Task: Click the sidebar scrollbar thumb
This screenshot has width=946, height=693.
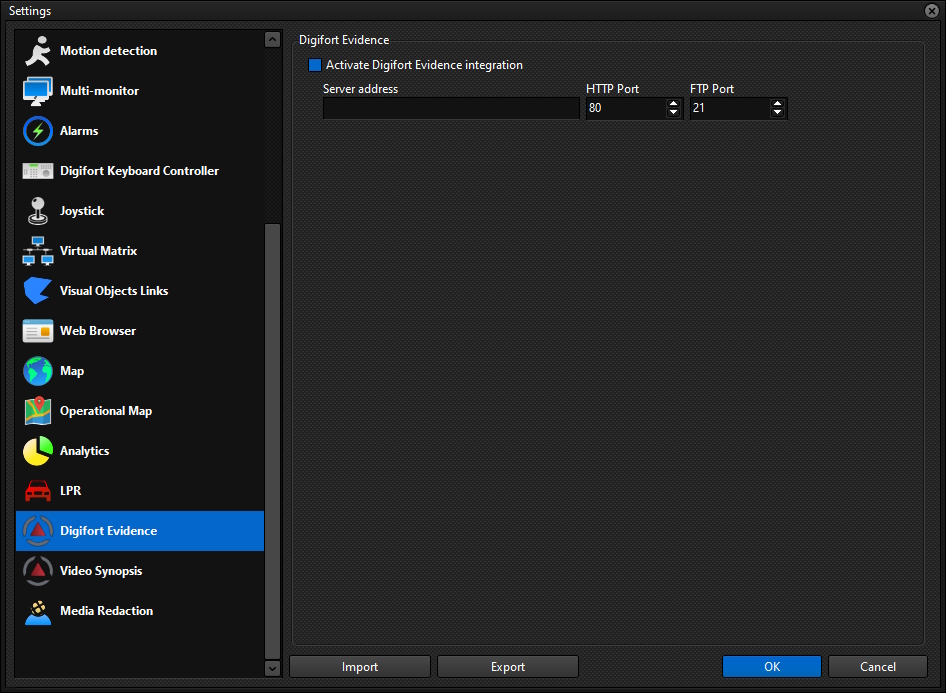Action: tap(273, 441)
